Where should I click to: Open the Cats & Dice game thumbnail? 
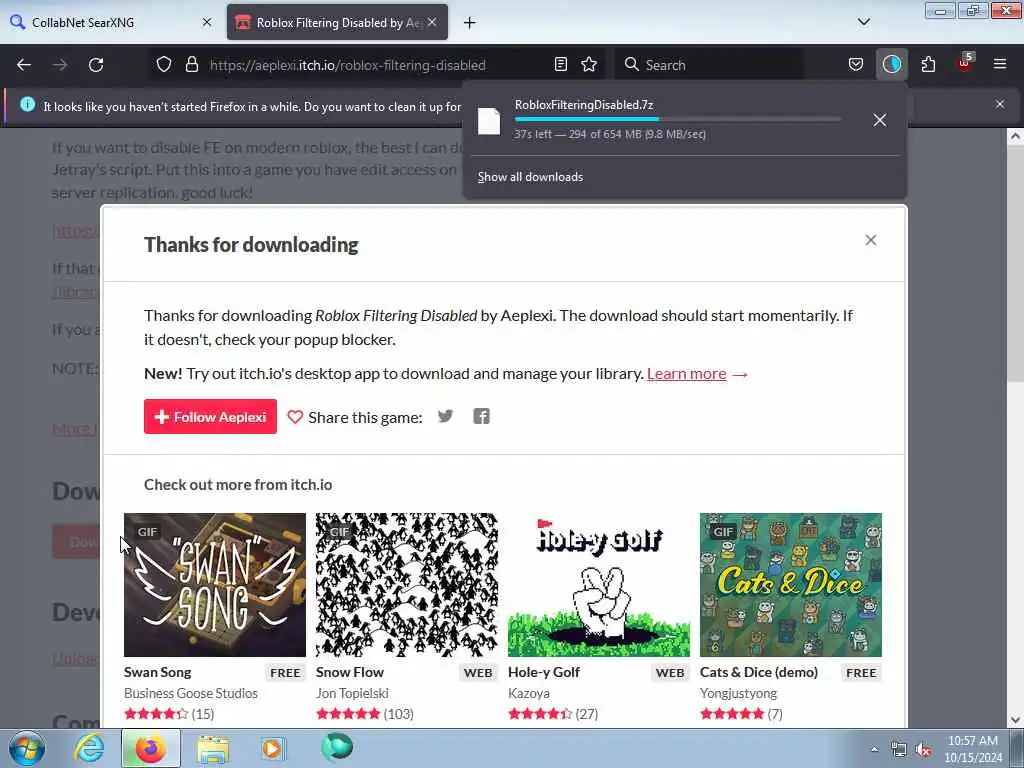pos(791,584)
